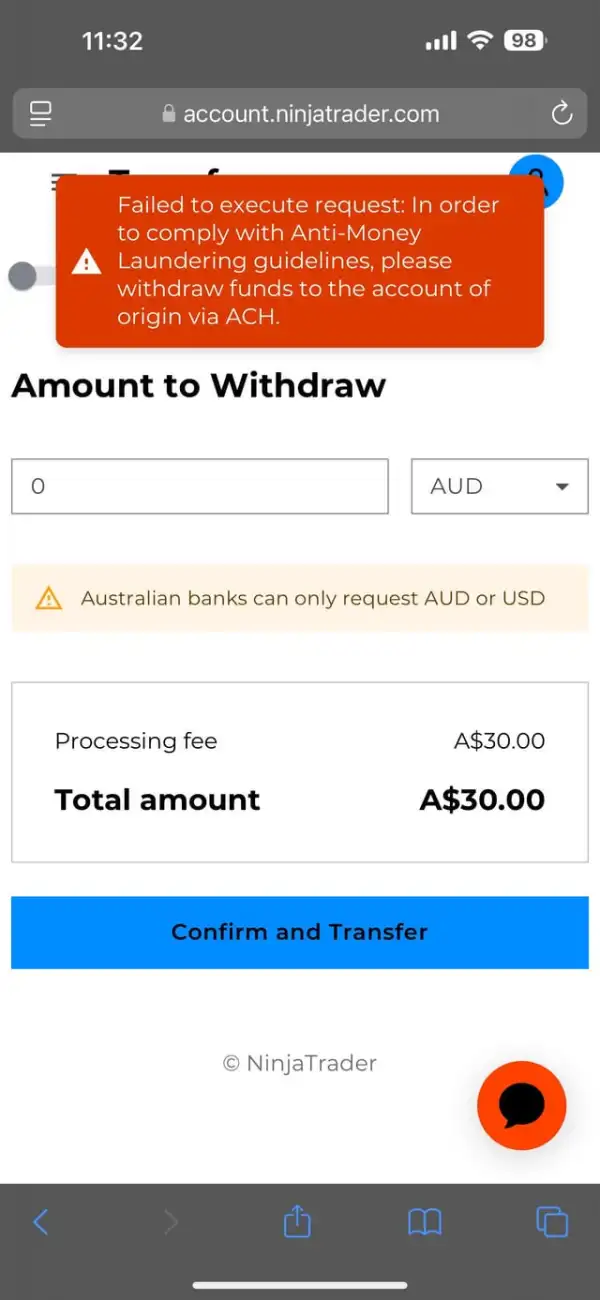This screenshot has height=1300, width=600.
Task: Open the live chat bubble
Action: pos(521,1105)
